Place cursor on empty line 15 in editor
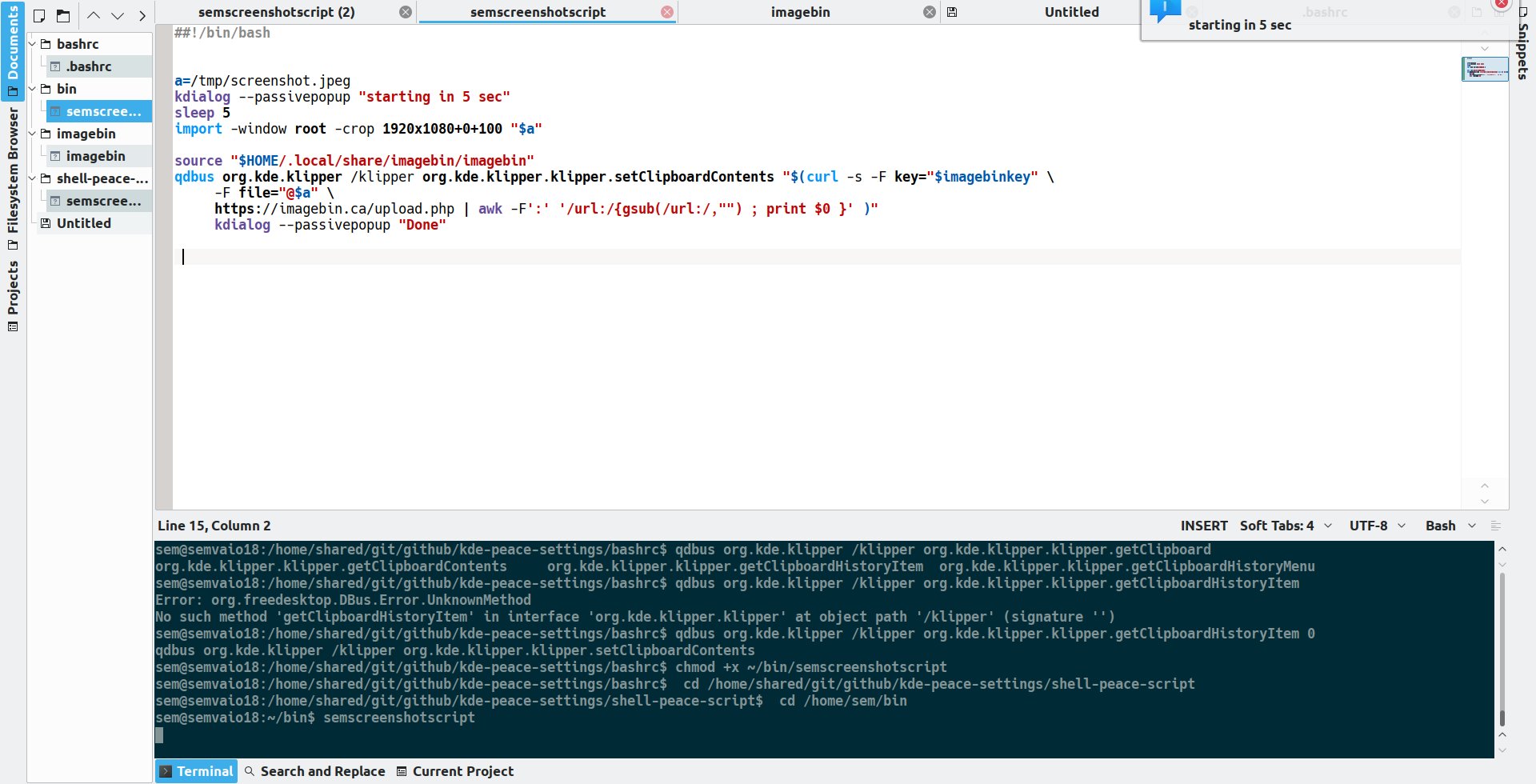Image resolution: width=1536 pixels, height=784 pixels. [816, 257]
